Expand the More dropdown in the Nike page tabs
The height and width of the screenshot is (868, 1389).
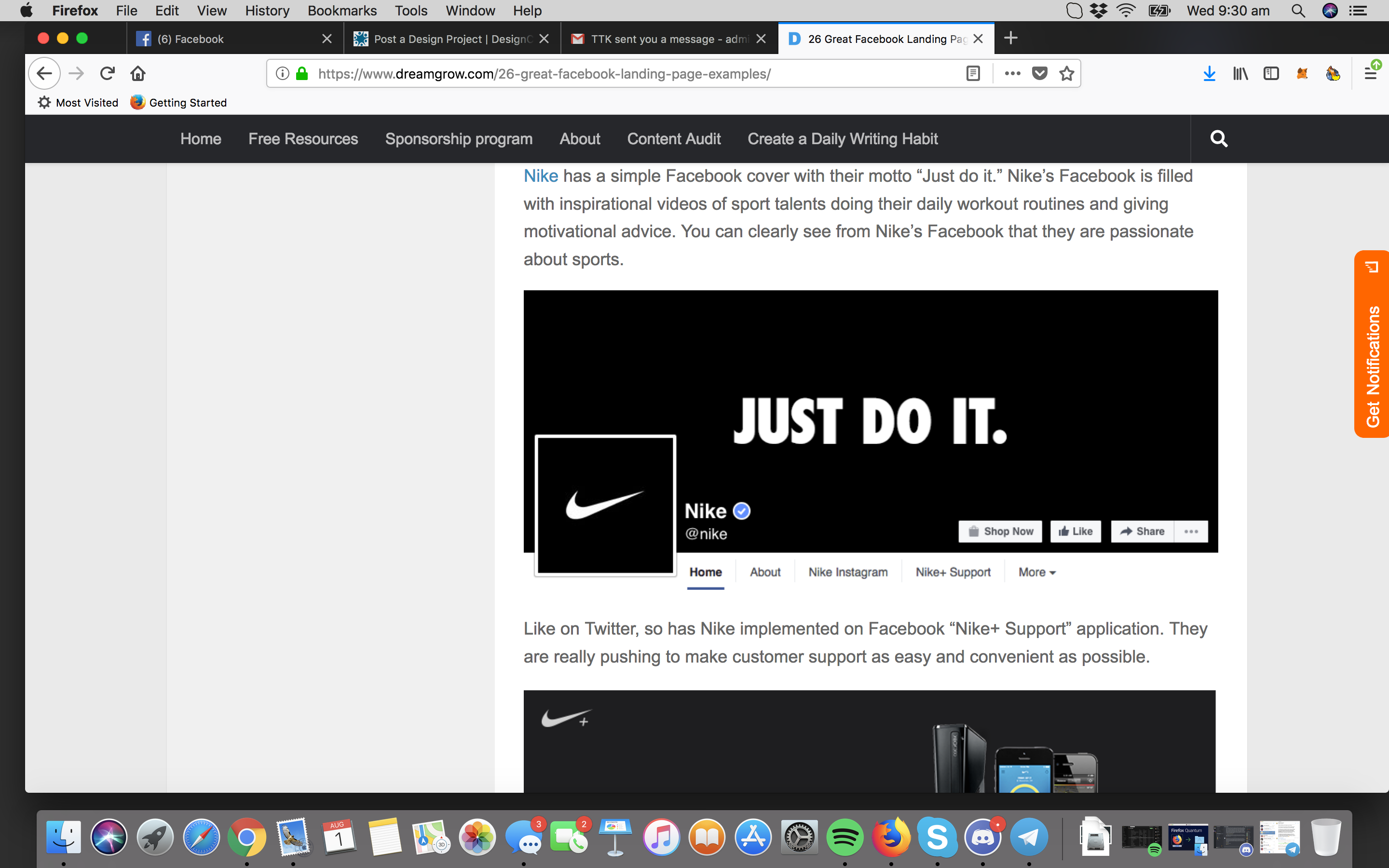(1036, 572)
